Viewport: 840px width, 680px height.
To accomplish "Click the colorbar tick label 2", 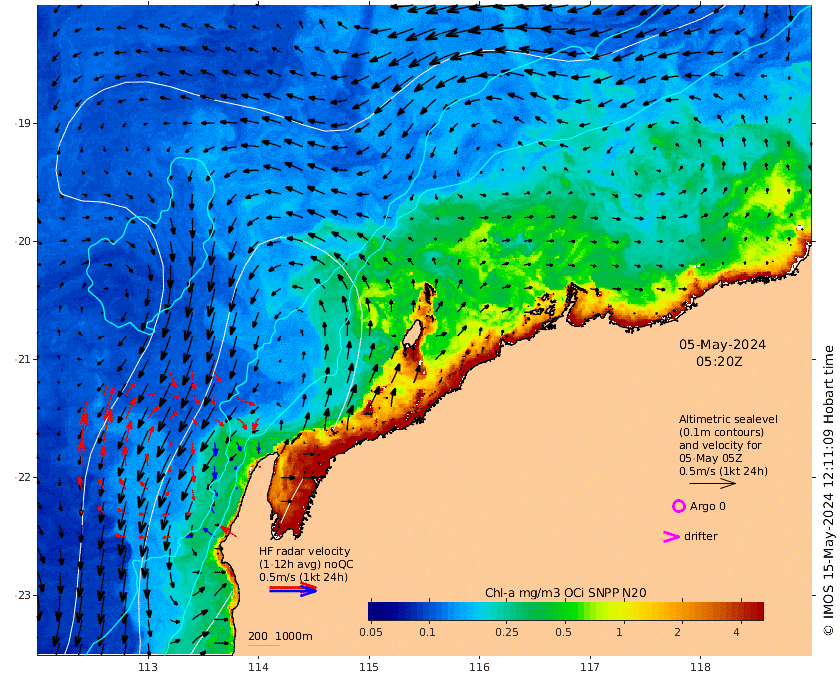I will click(678, 632).
